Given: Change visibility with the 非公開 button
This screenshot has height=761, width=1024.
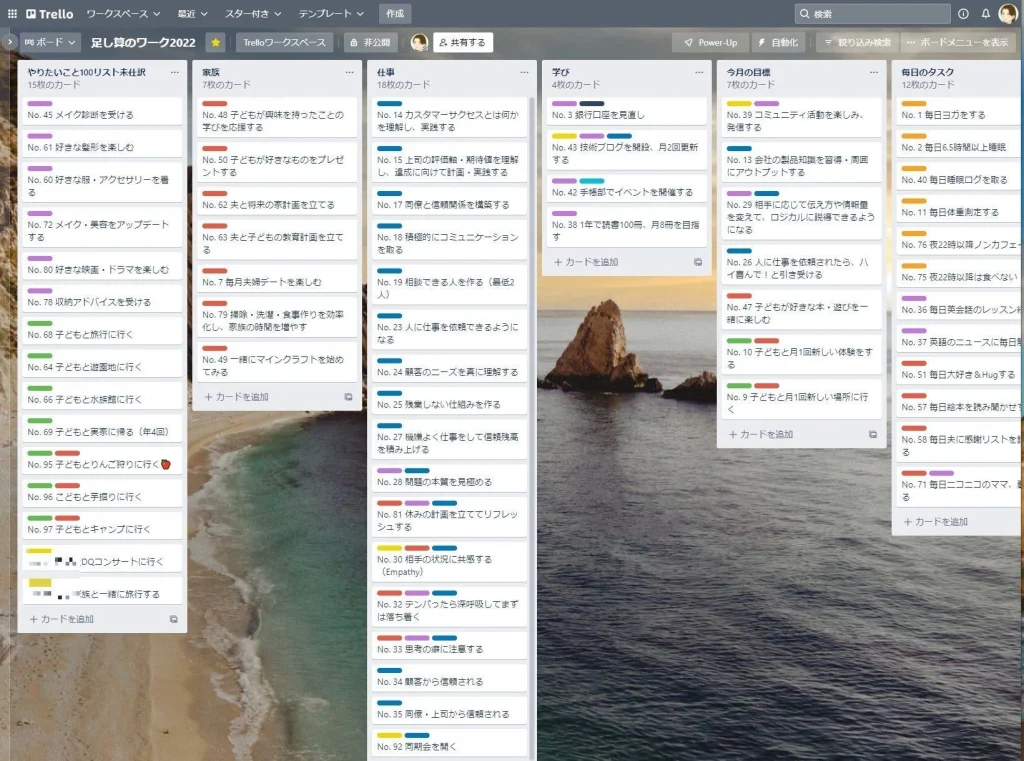Looking at the screenshot, I should (370, 43).
